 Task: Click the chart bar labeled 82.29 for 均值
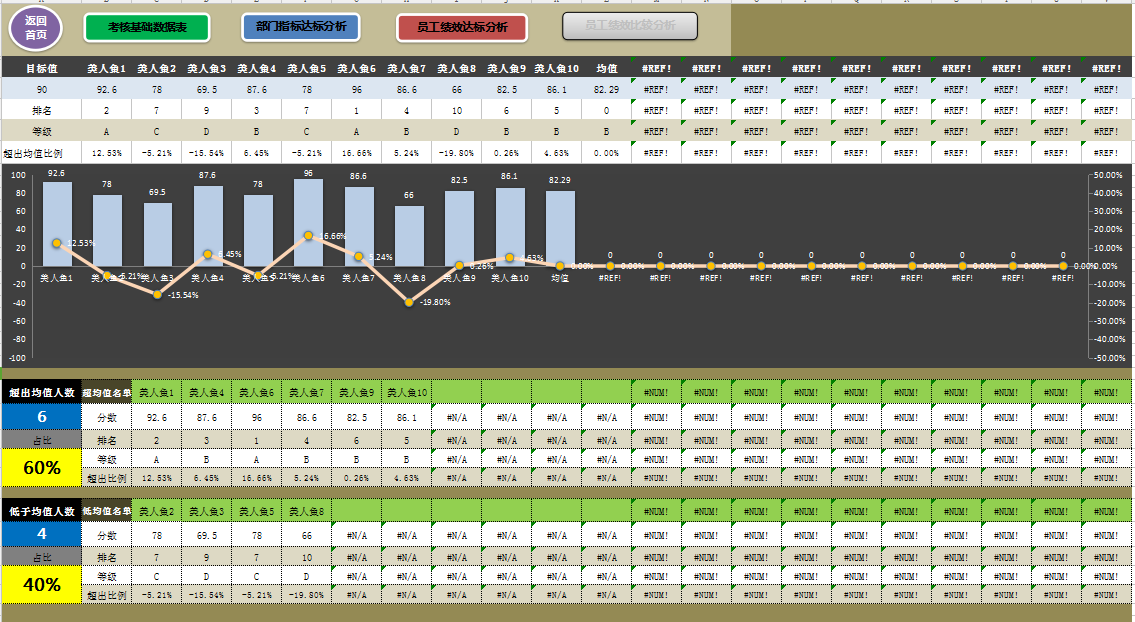click(x=560, y=228)
